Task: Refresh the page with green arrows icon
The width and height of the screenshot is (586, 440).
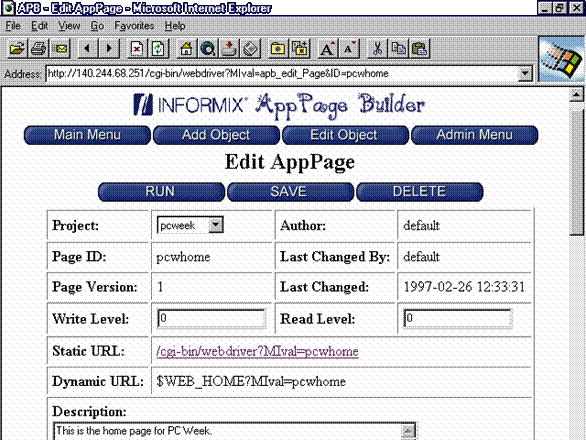Action: click(159, 49)
